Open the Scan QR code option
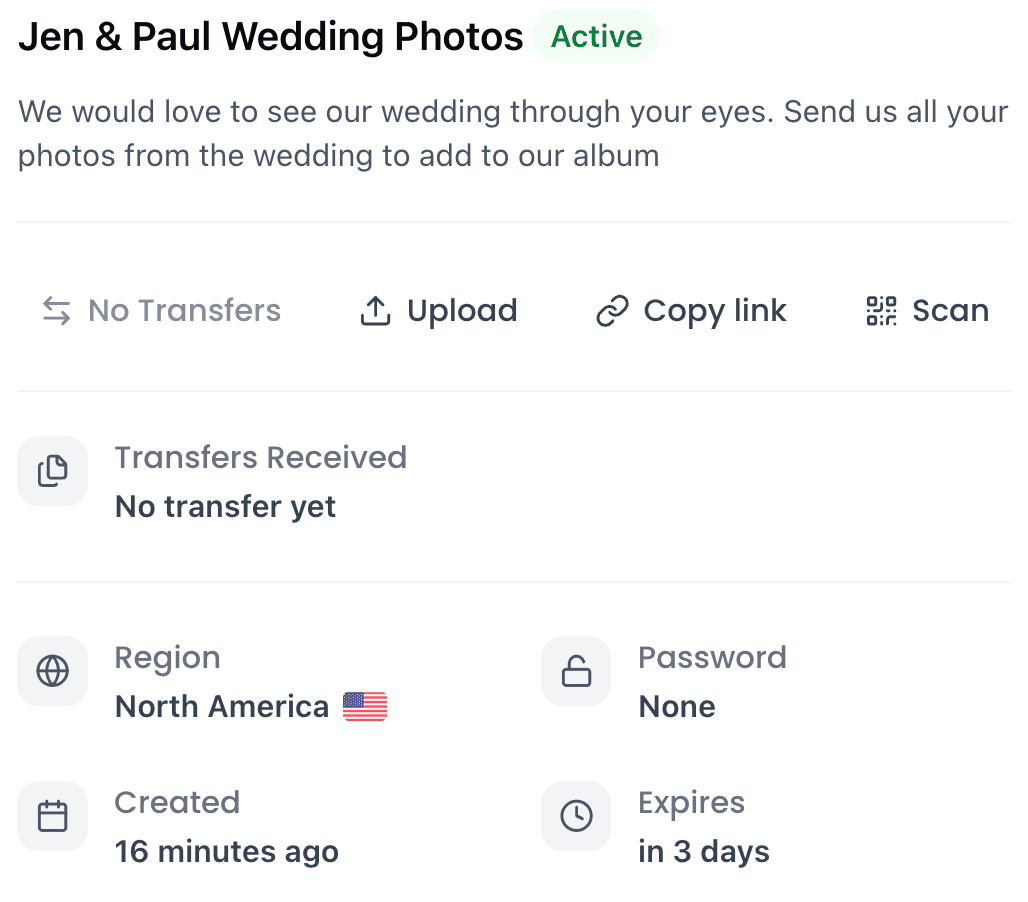Image resolution: width=1028 pixels, height=902 pixels. (927, 310)
